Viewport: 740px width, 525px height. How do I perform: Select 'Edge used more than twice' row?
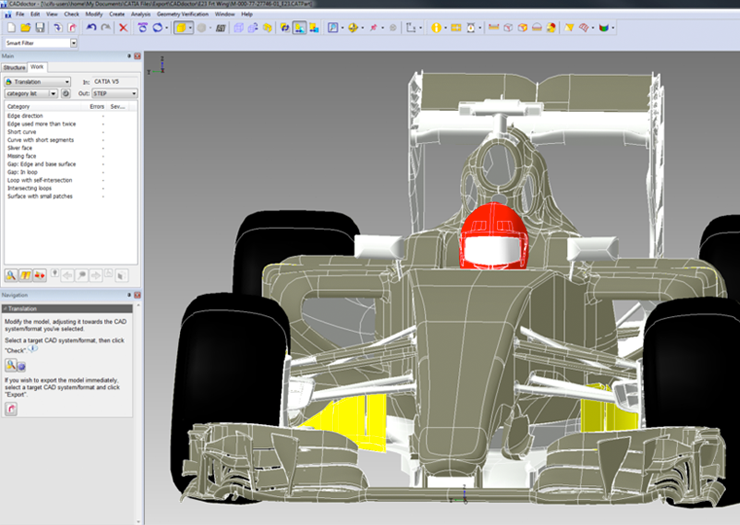[70, 124]
